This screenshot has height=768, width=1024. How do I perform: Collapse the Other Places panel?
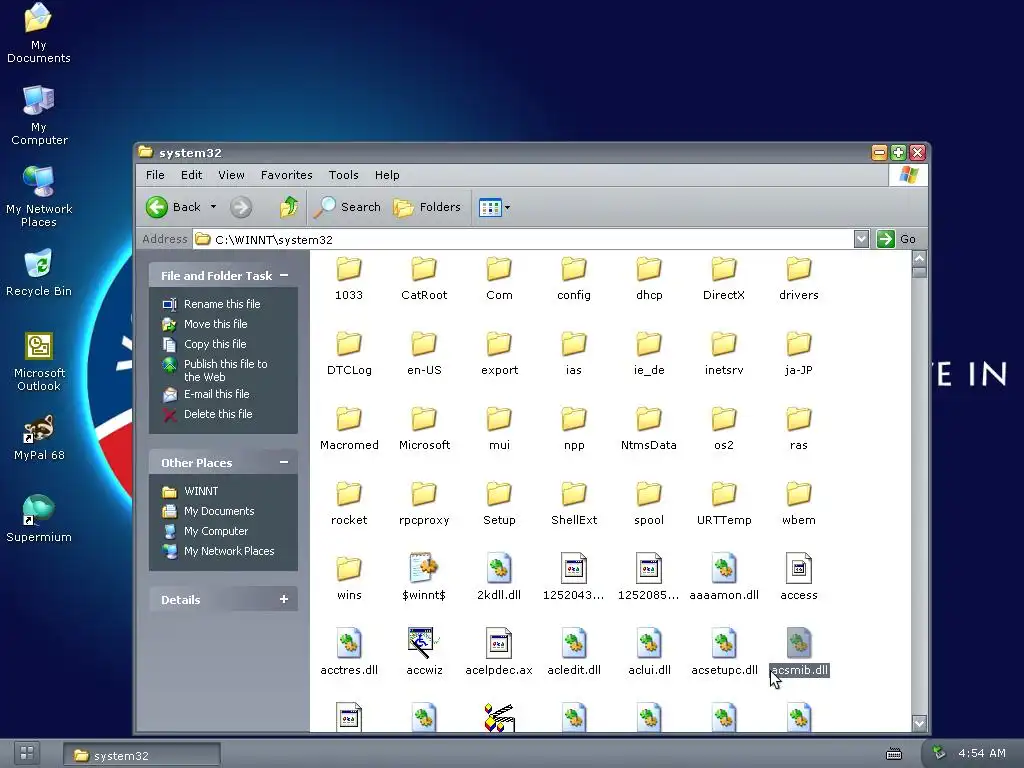coord(284,462)
